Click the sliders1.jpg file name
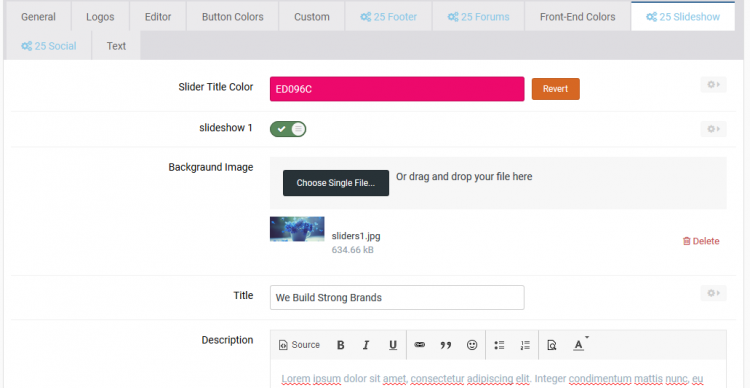This screenshot has width=750, height=388. click(x=356, y=236)
